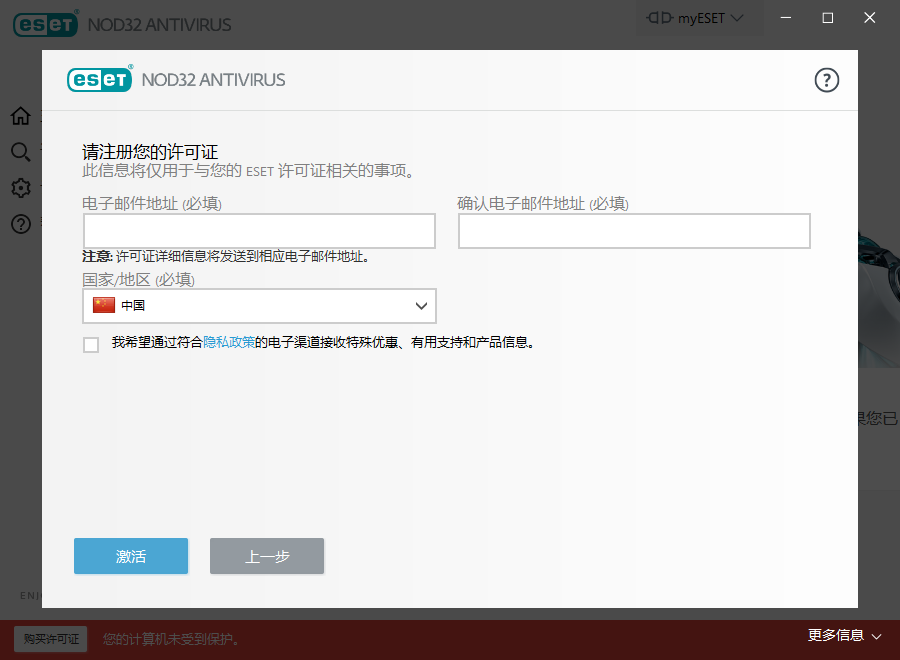Screen dimensions: 900x660
Task: Open Help and support icon in sidebar
Action: point(21,224)
